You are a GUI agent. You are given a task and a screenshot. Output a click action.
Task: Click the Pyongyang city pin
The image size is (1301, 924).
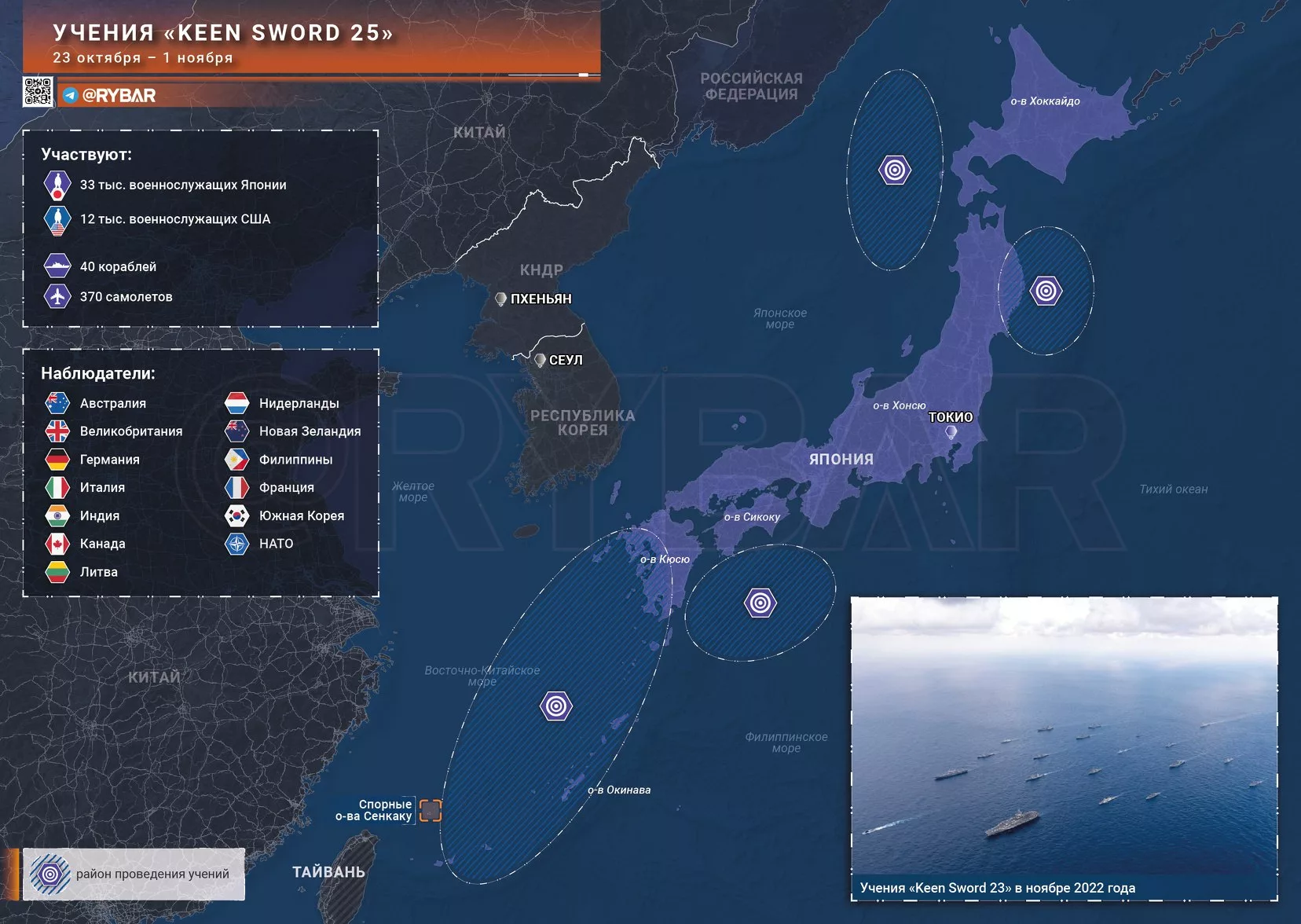500,299
